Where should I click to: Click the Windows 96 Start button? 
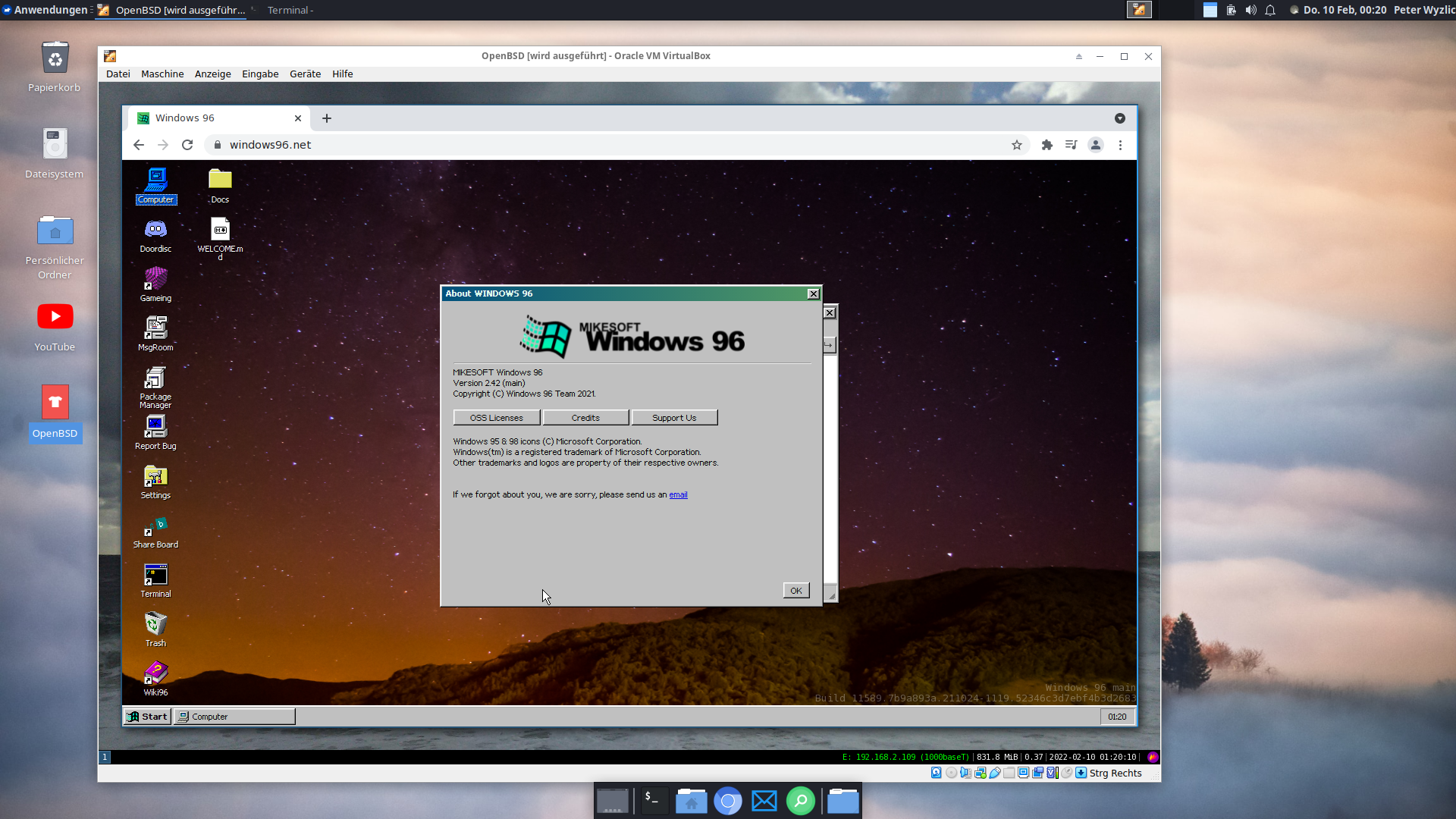point(147,716)
